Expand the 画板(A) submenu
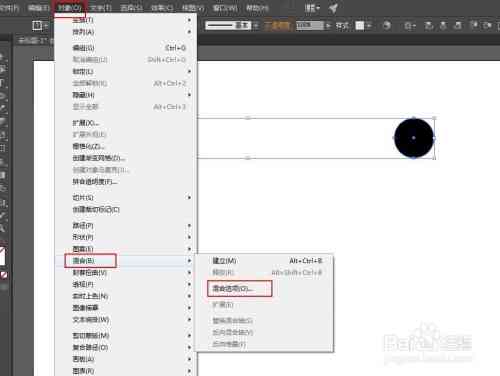This screenshot has height=376, width=500. (x=126, y=359)
